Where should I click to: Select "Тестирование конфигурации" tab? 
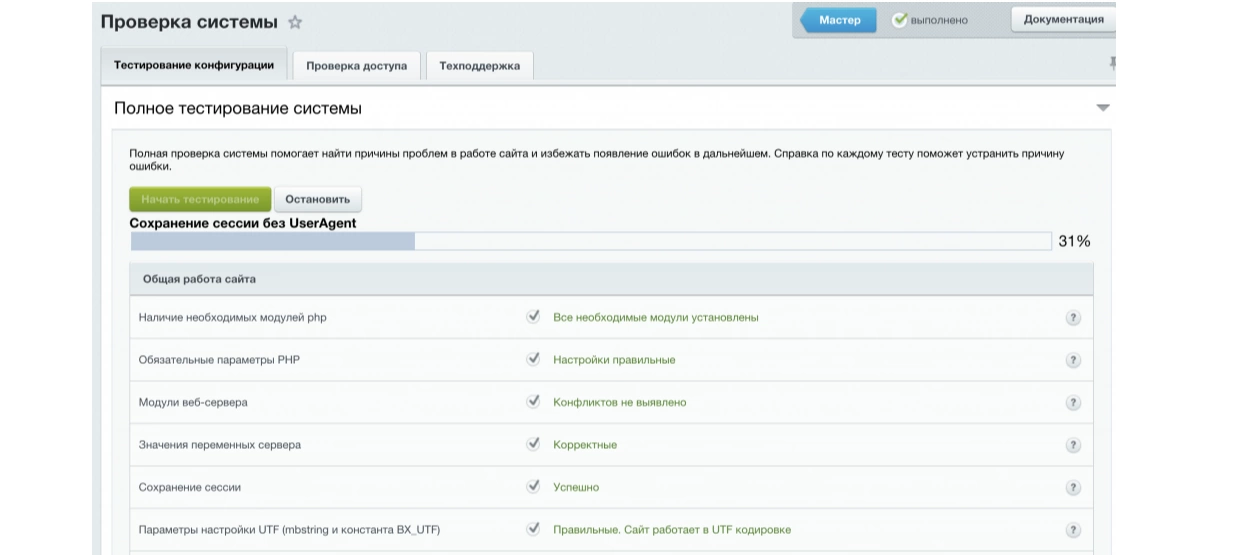click(194, 65)
